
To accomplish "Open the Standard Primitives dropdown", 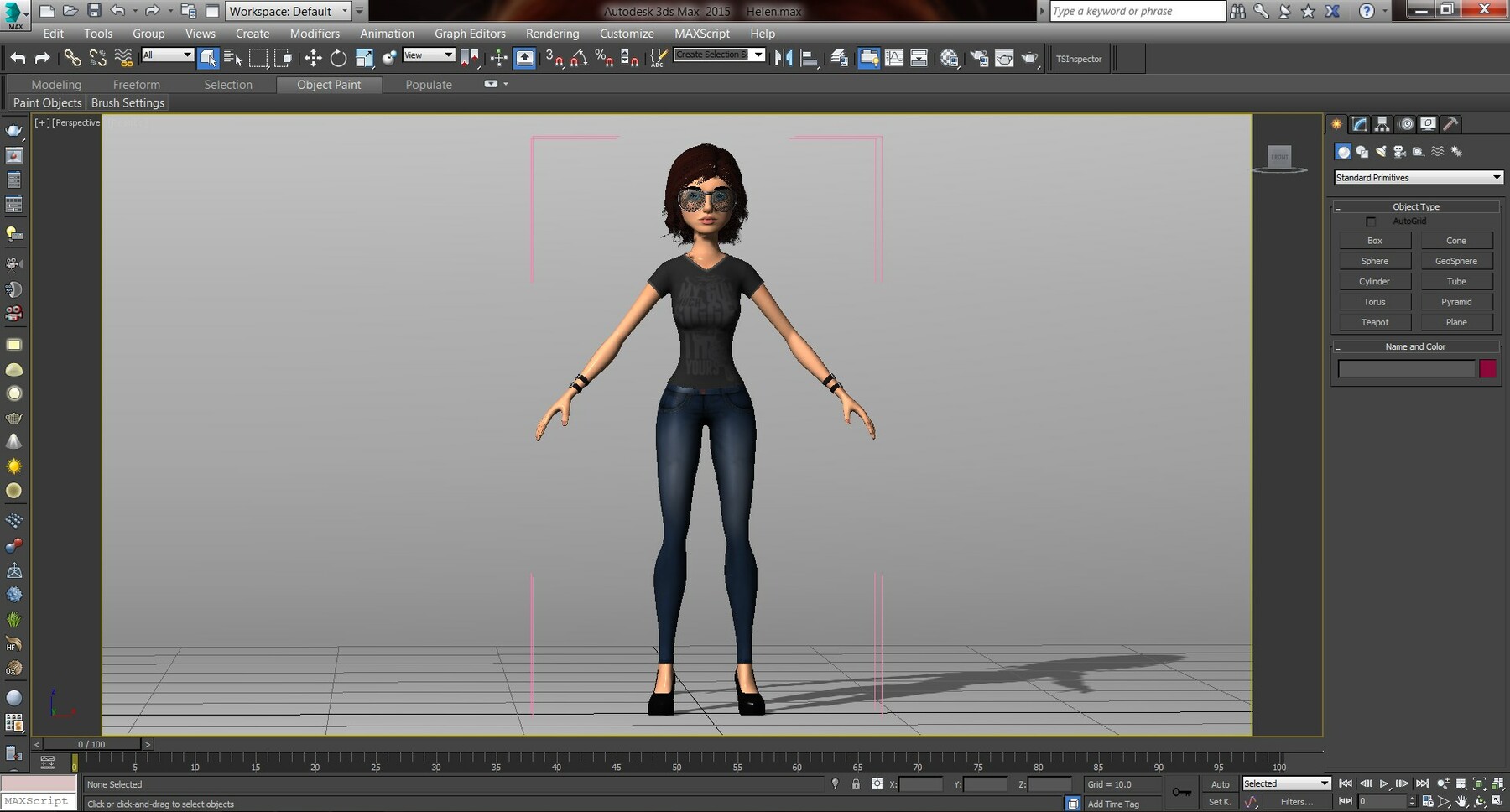I will point(1418,177).
